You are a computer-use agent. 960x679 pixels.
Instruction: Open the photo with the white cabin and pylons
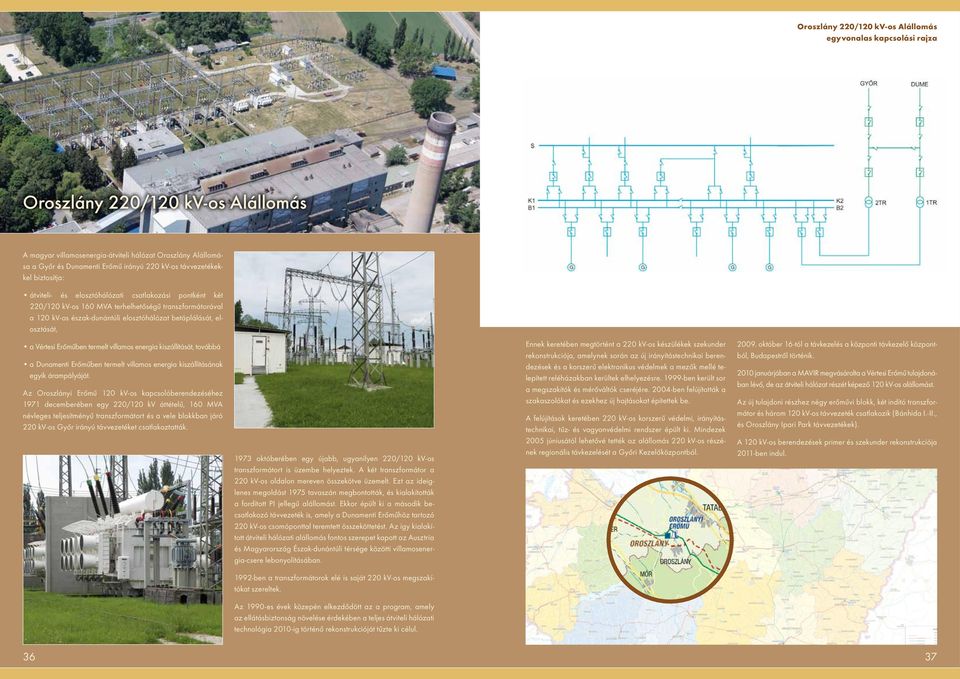334,339
